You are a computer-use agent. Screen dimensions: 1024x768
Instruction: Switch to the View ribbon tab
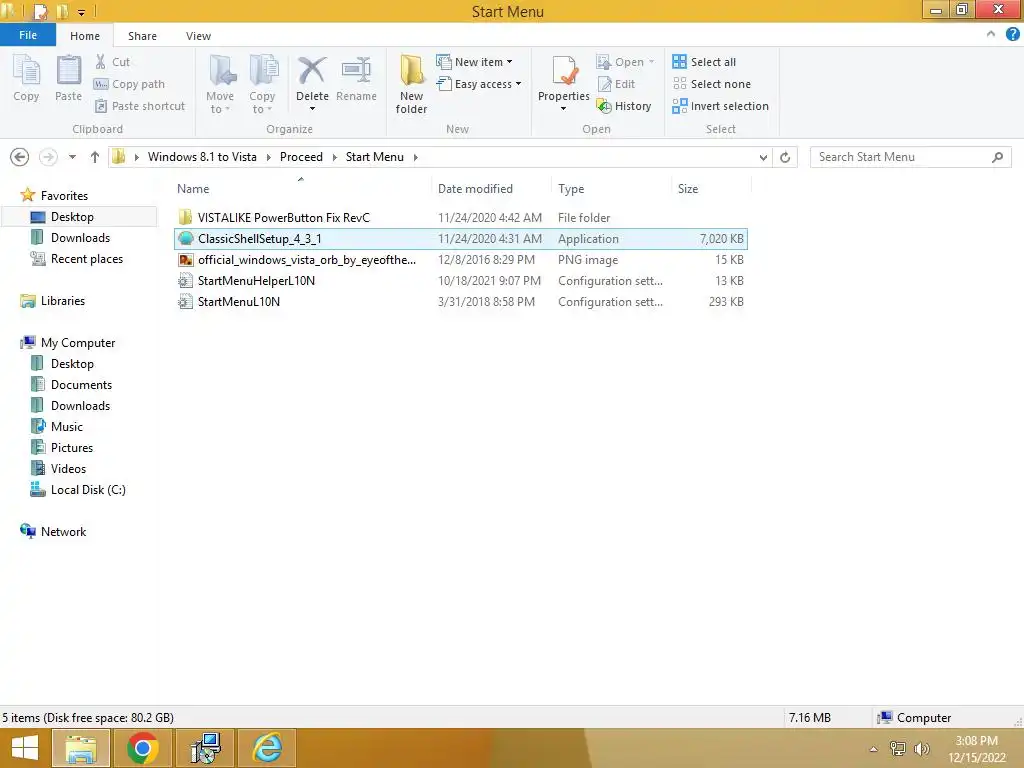[x=198, y=36]
